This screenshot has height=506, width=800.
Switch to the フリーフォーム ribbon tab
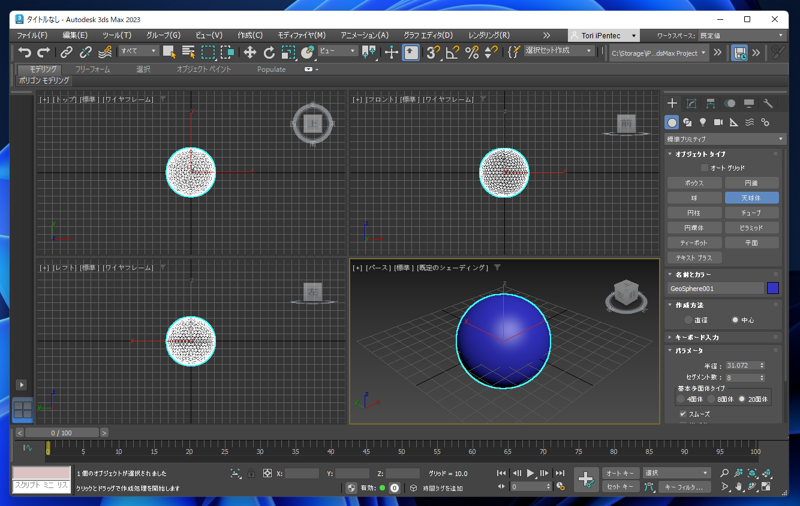click(92, 69)
